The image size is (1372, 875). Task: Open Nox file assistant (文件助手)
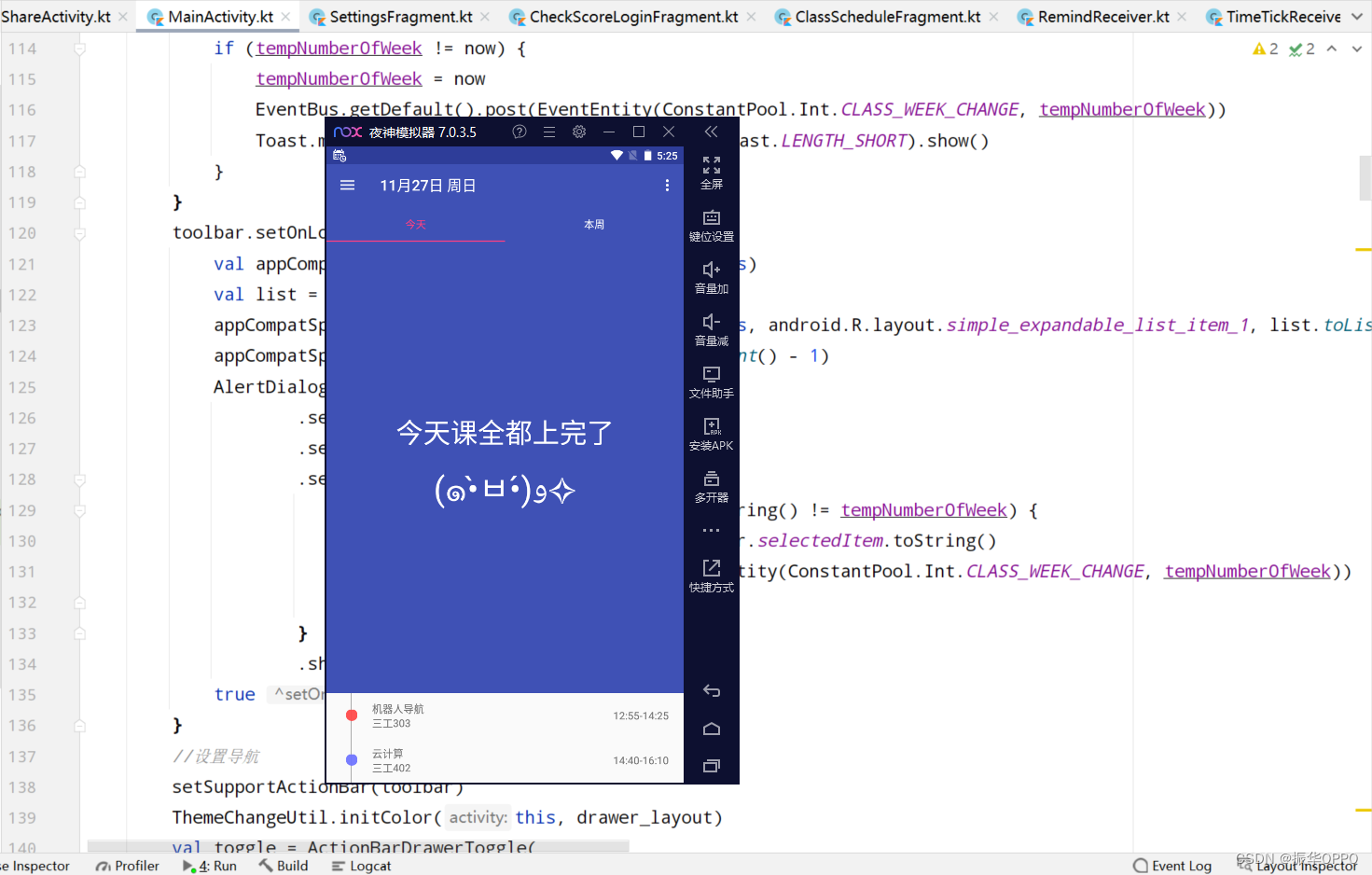(712, 382)
